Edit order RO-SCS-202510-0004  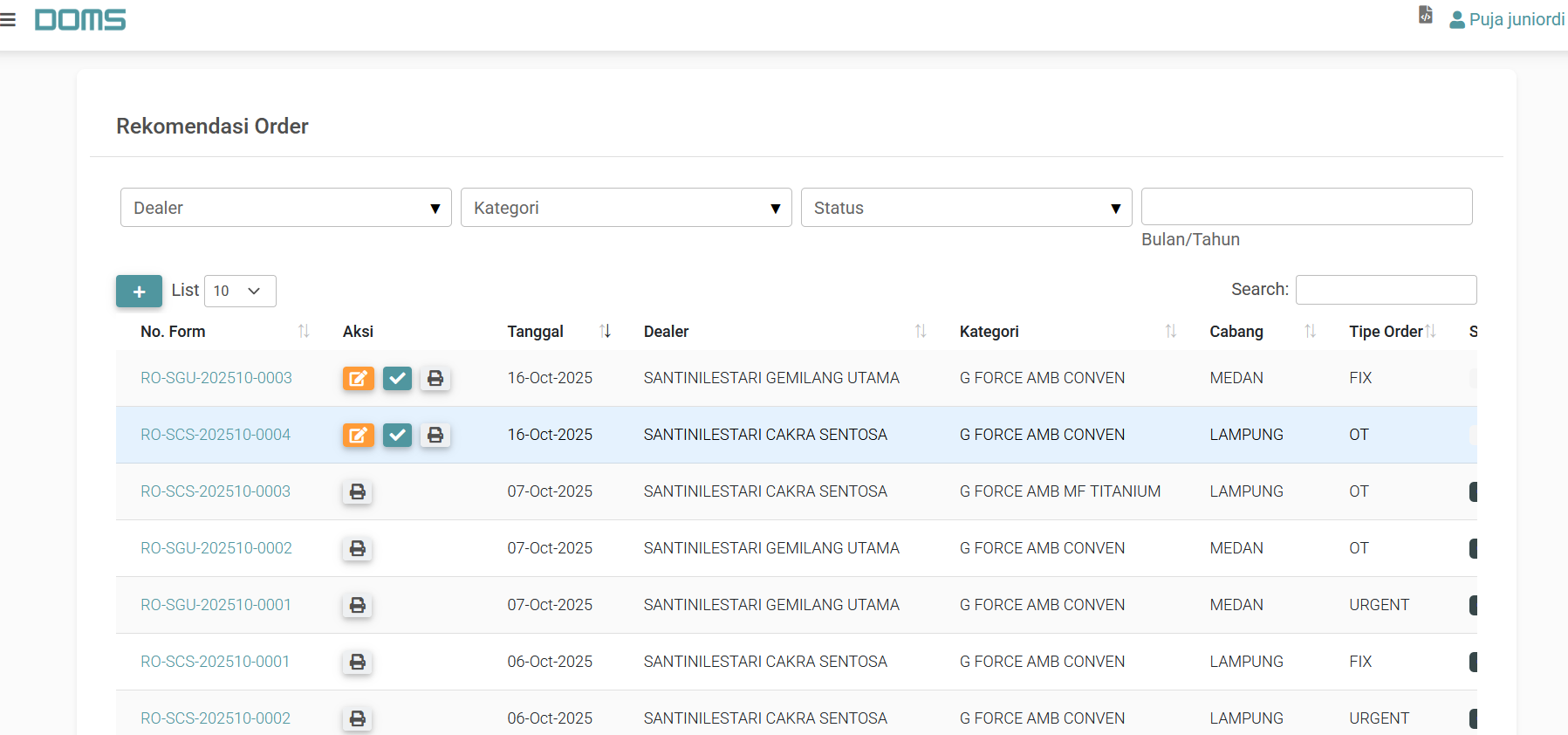coord(358,435)
